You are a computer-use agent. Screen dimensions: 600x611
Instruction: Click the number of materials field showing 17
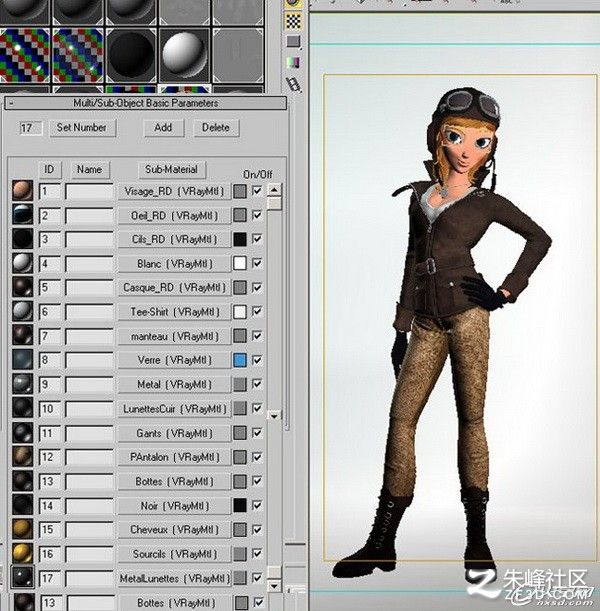(30, 128)
